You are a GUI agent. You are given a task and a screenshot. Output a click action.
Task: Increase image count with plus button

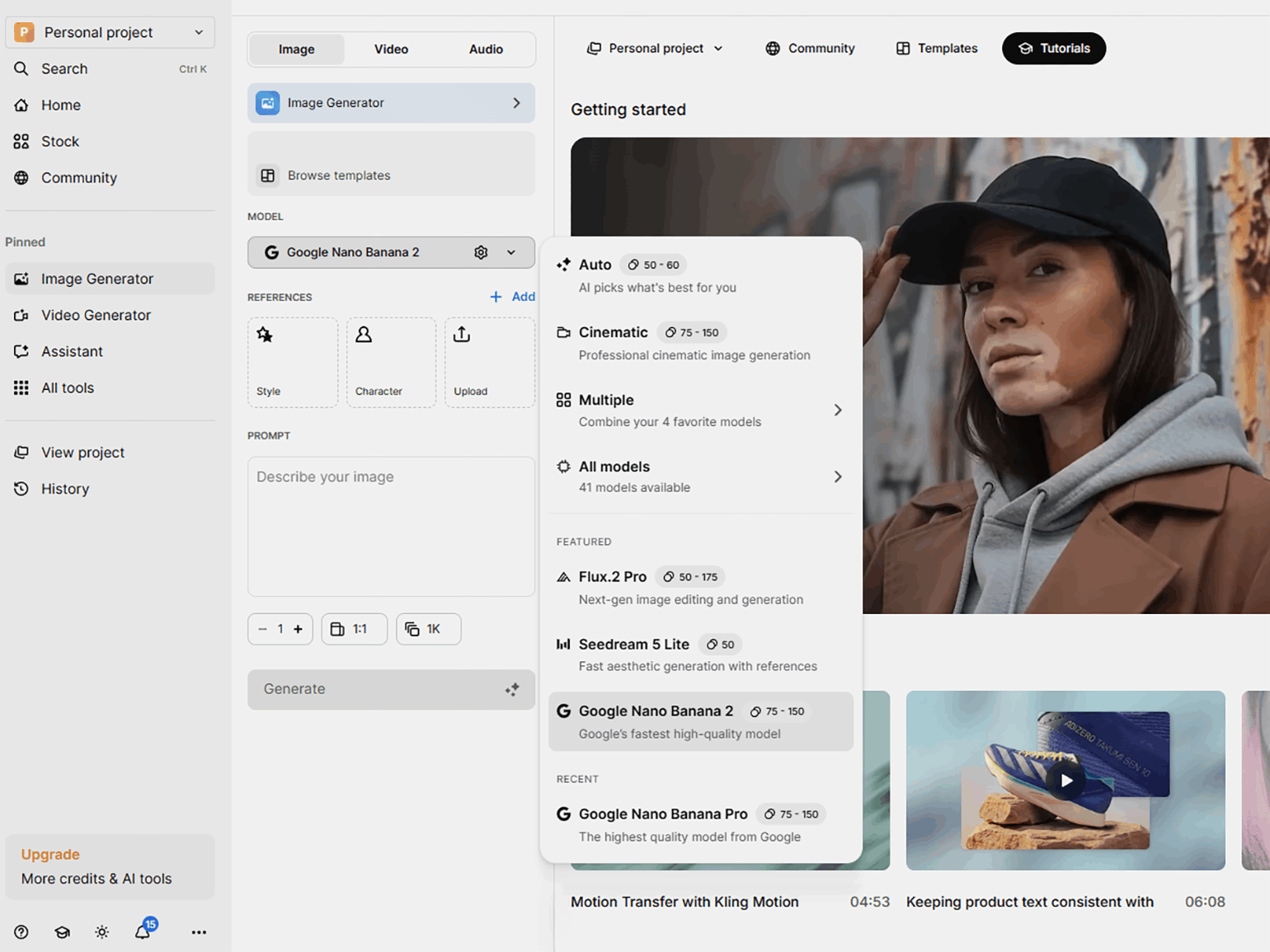(x=299, y=629)
